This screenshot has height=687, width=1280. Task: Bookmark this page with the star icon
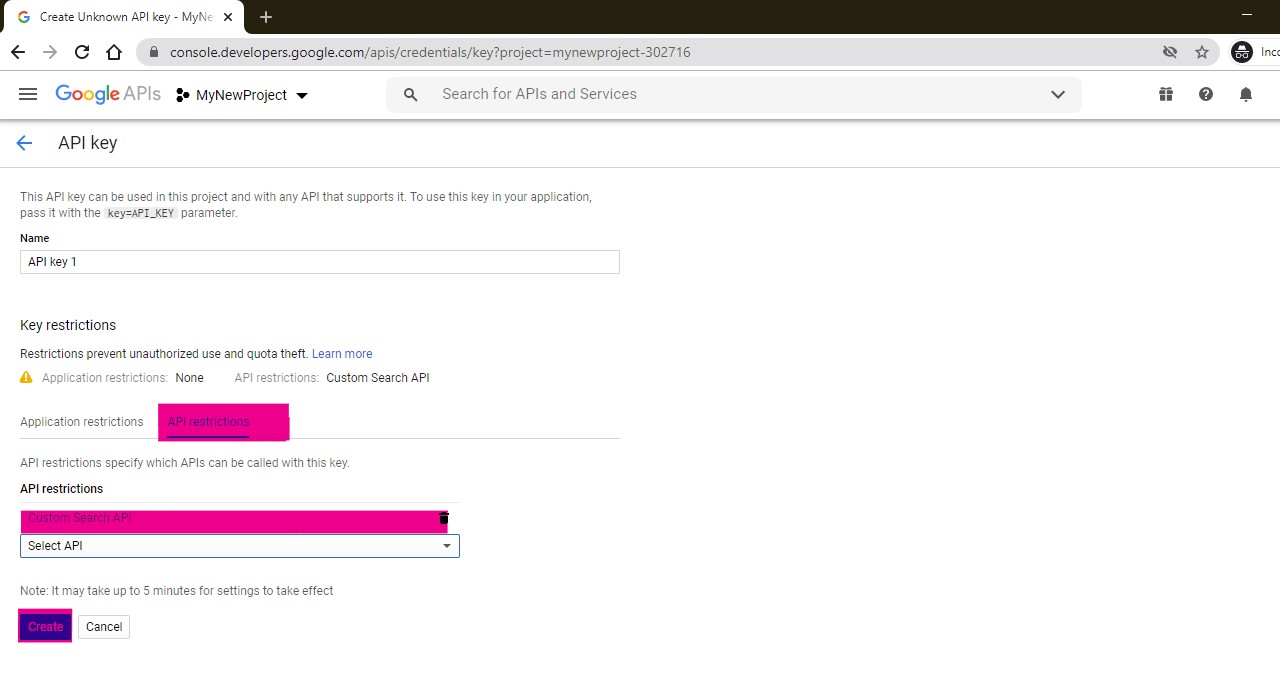pos(1202,52)
